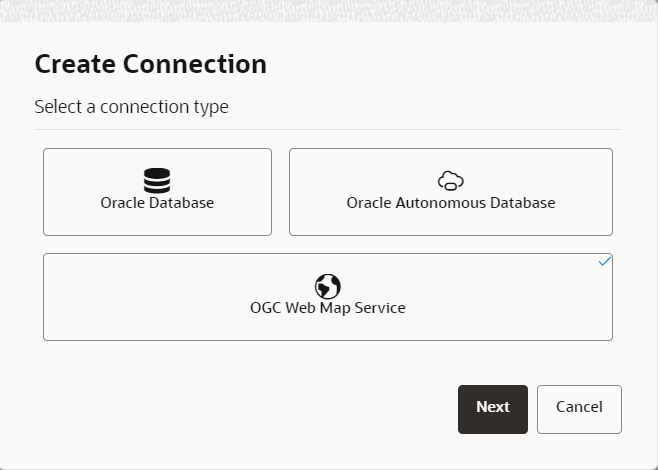The height and width of the screenshot is (470, 658).
Task: Click the globe icon for Web Map Service
Action: click(328, 286)
